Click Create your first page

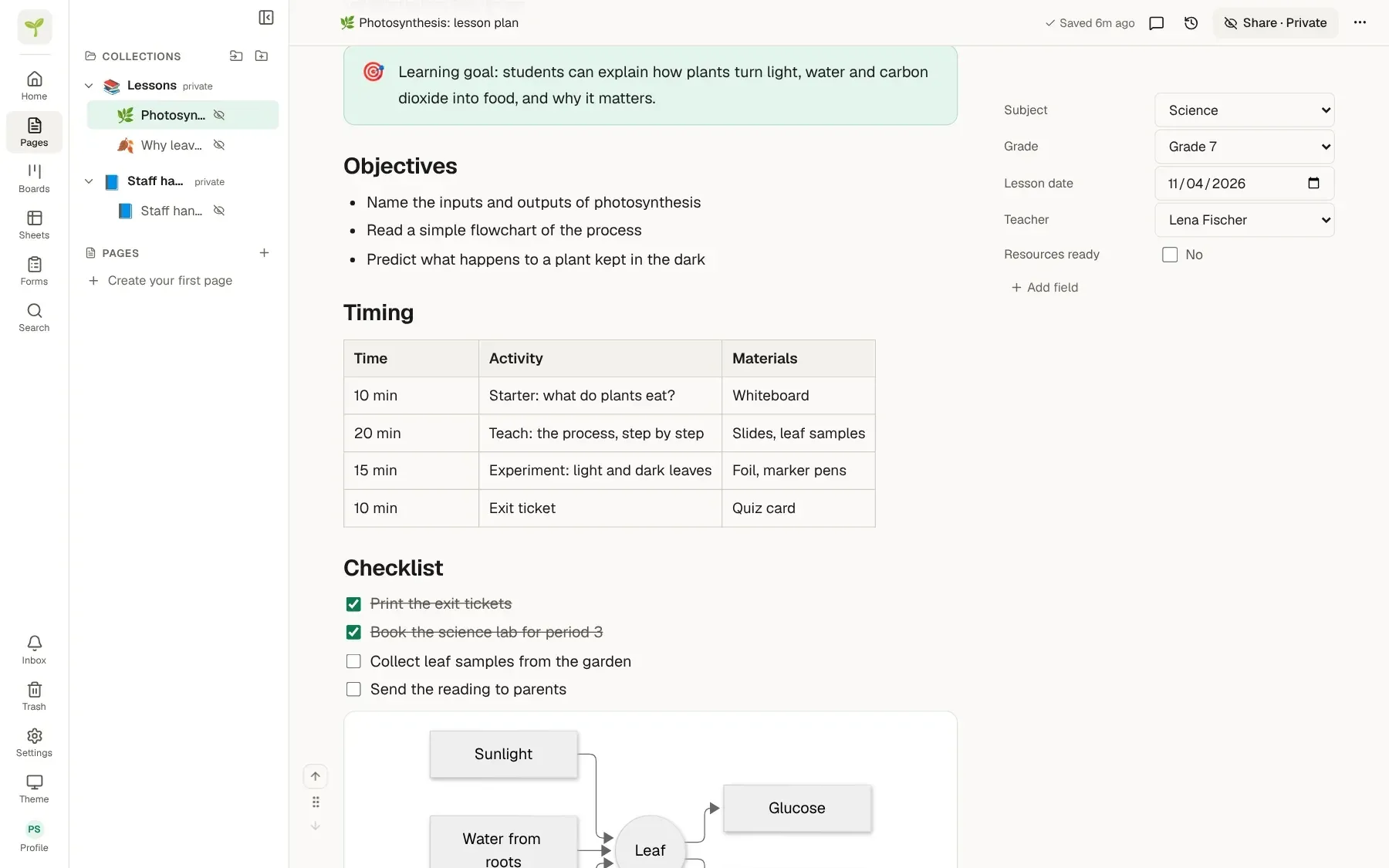click(161, 281)
